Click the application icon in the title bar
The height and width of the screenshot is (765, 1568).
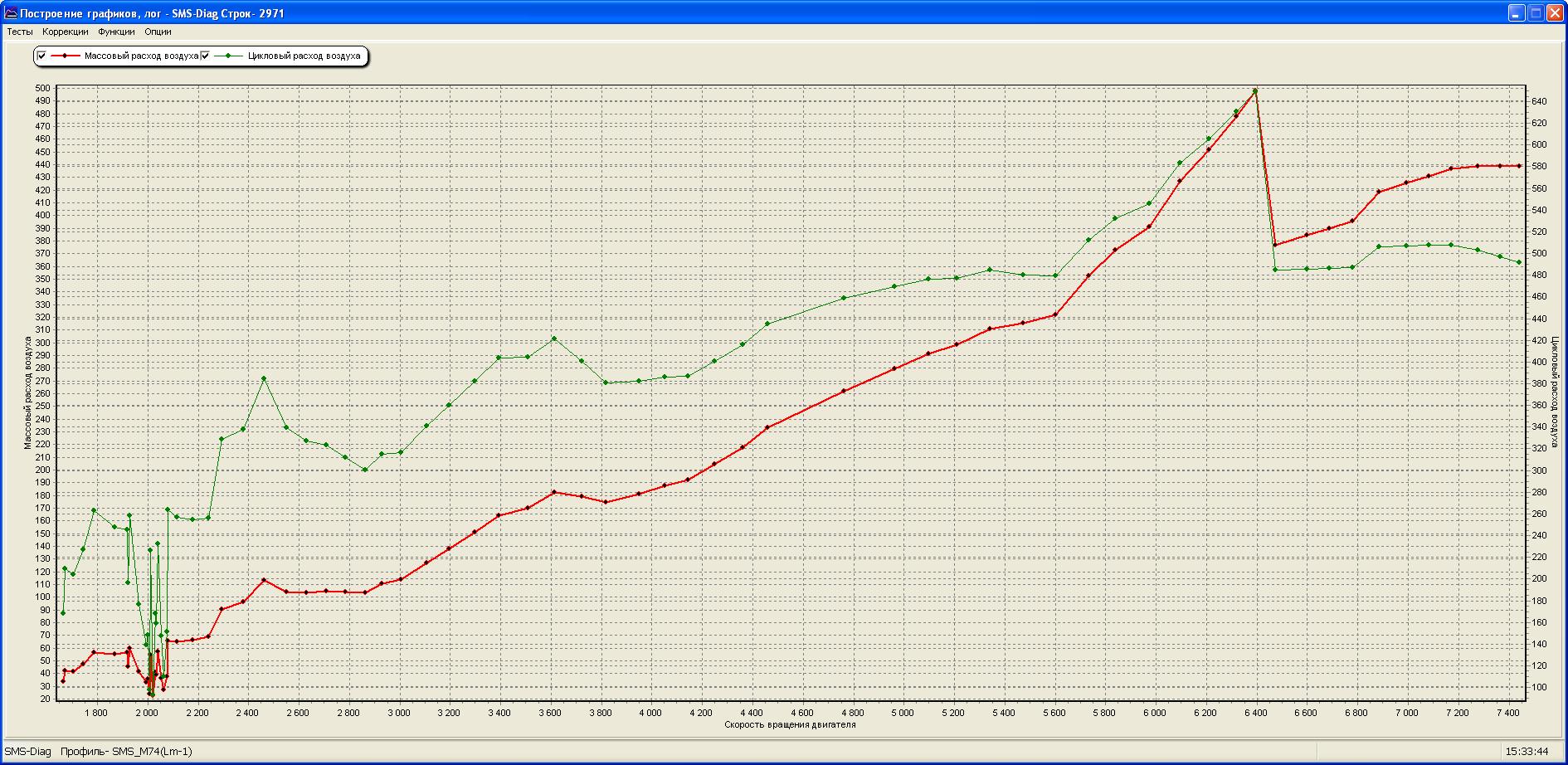[11, 12]
